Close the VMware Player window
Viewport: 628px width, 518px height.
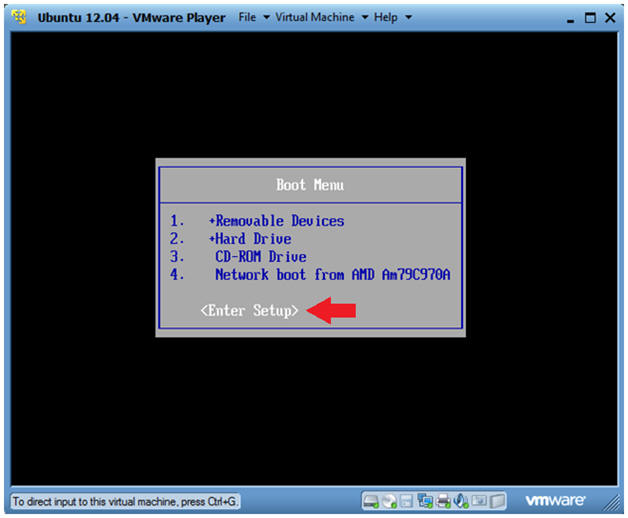[x=610, y=18]
